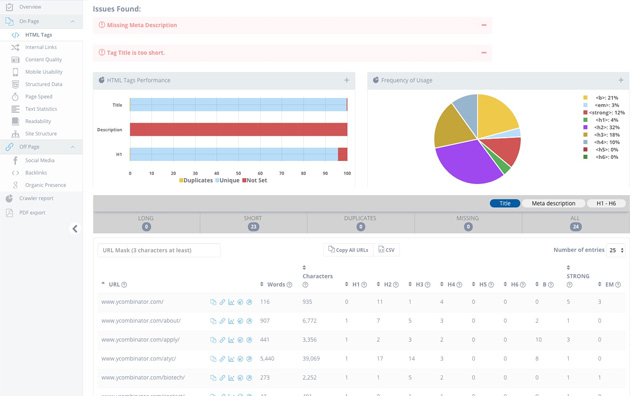Toggle Unique legend in bar chart
Screen dimensions: 632x396
(227, 180)
